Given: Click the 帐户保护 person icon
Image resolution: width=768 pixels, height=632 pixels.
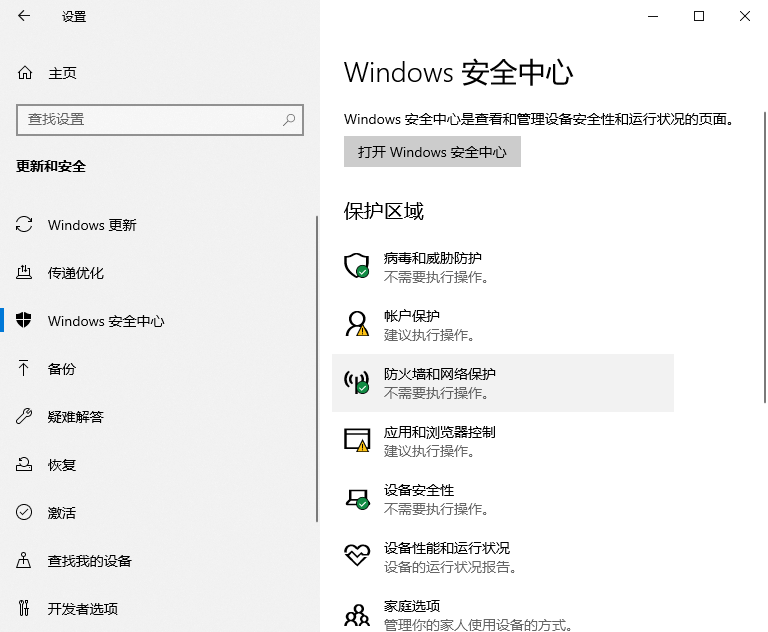Looking at the screenshot, I should [x=357, y=324].
